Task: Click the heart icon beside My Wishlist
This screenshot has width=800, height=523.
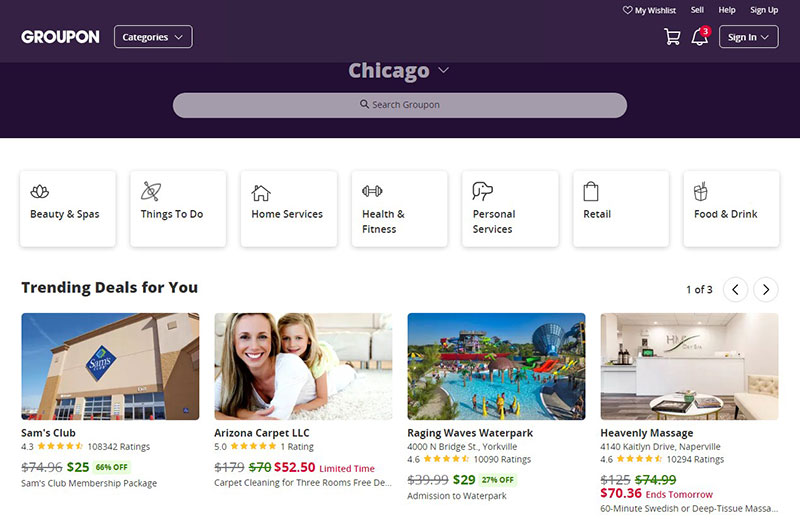Action: (628, 10)
